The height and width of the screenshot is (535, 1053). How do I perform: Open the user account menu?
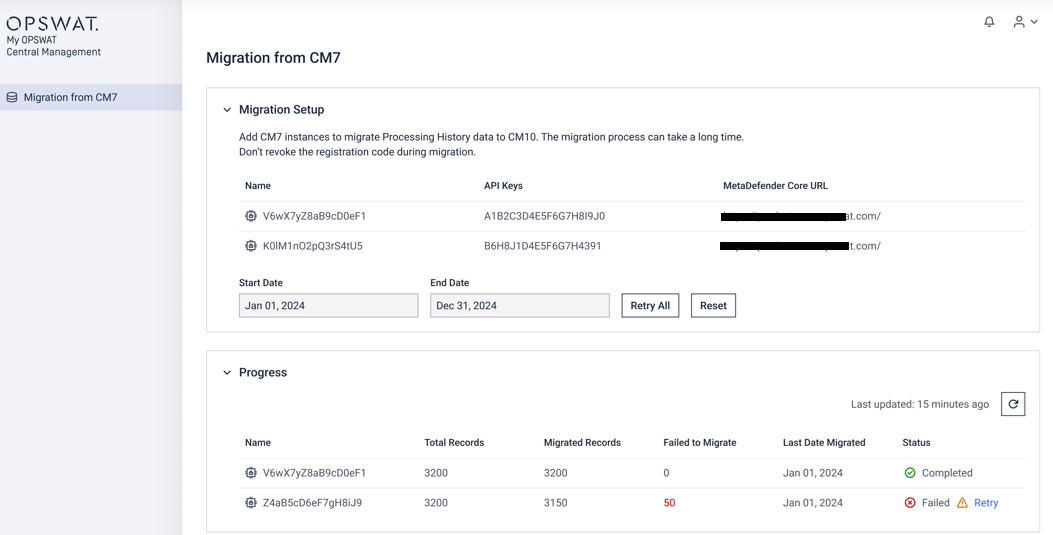click(1025, 21)
